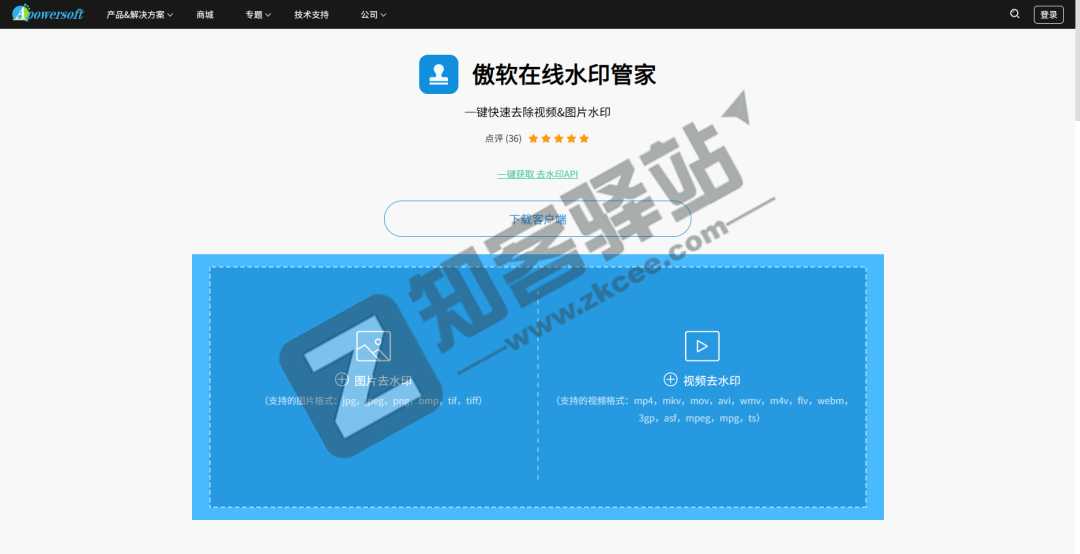Click the blue stamp app icon

click(x=439, y=74)
